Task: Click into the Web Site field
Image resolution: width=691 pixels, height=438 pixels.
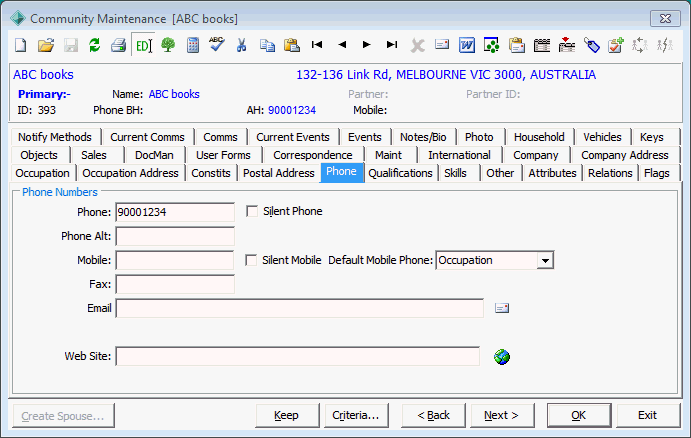Action: click(x=298, y=356)
